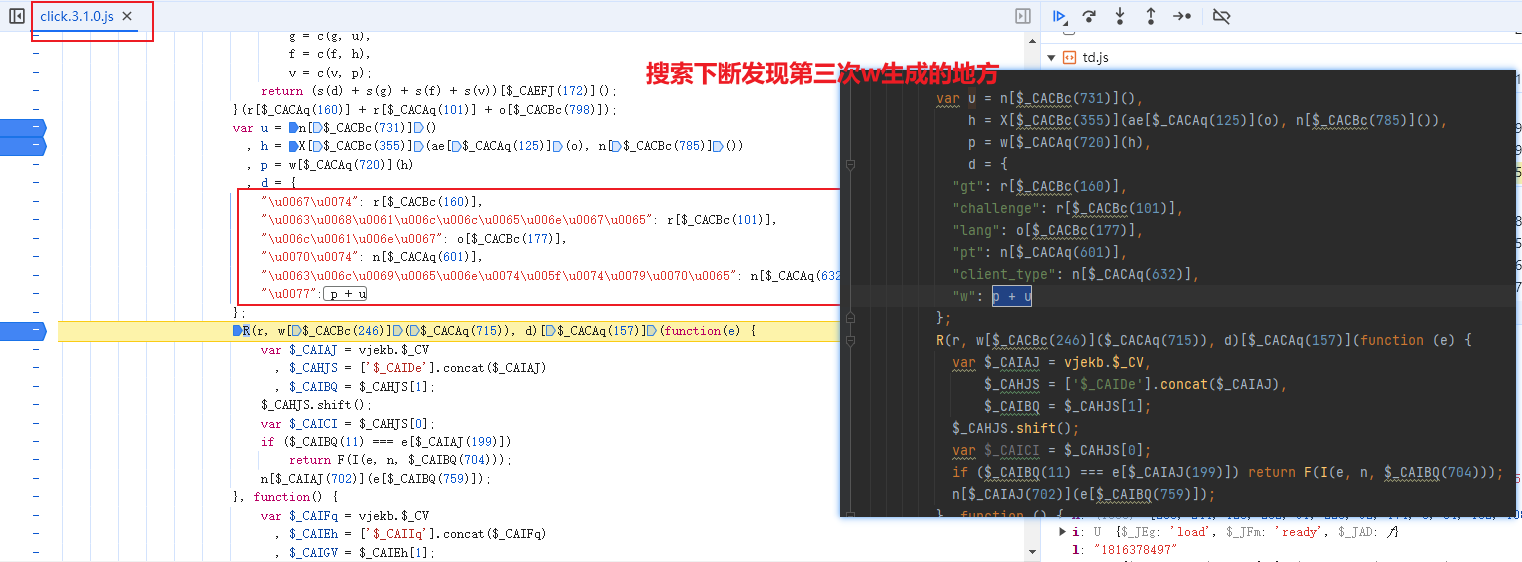Remove gutter breakpoint on 'var u' line
The height and width of the screenshot is (562, 1522).
(x=22, y=128)
